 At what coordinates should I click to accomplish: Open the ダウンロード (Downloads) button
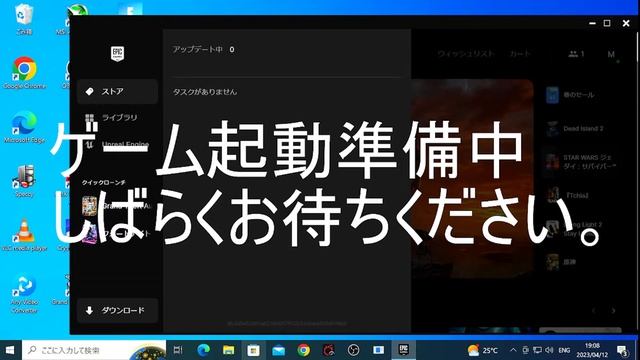118,310
